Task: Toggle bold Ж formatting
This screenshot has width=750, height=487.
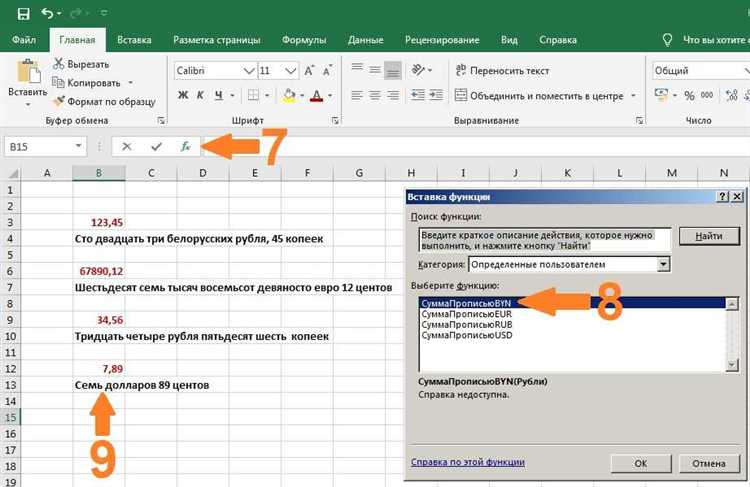Action: (x=183, y=95)
